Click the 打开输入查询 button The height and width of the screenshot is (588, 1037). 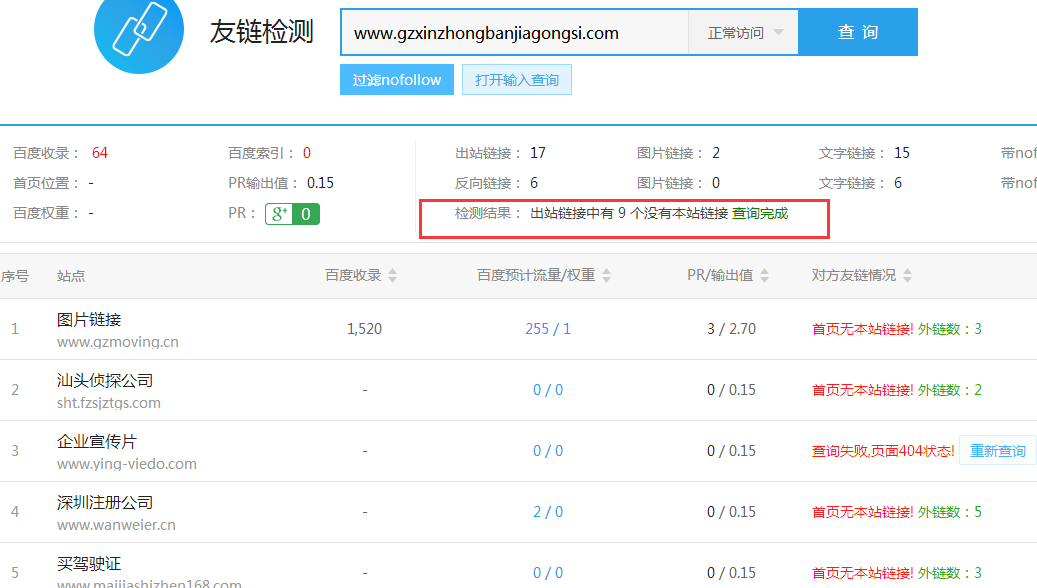coord(516,78)
